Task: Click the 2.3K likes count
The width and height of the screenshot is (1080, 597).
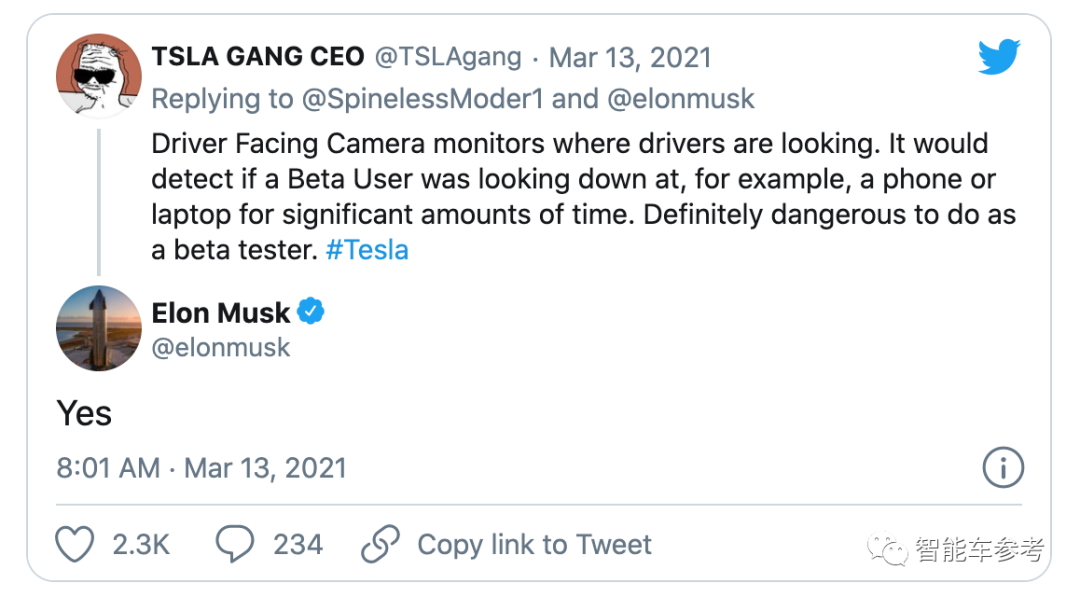Action: (141, 544)
